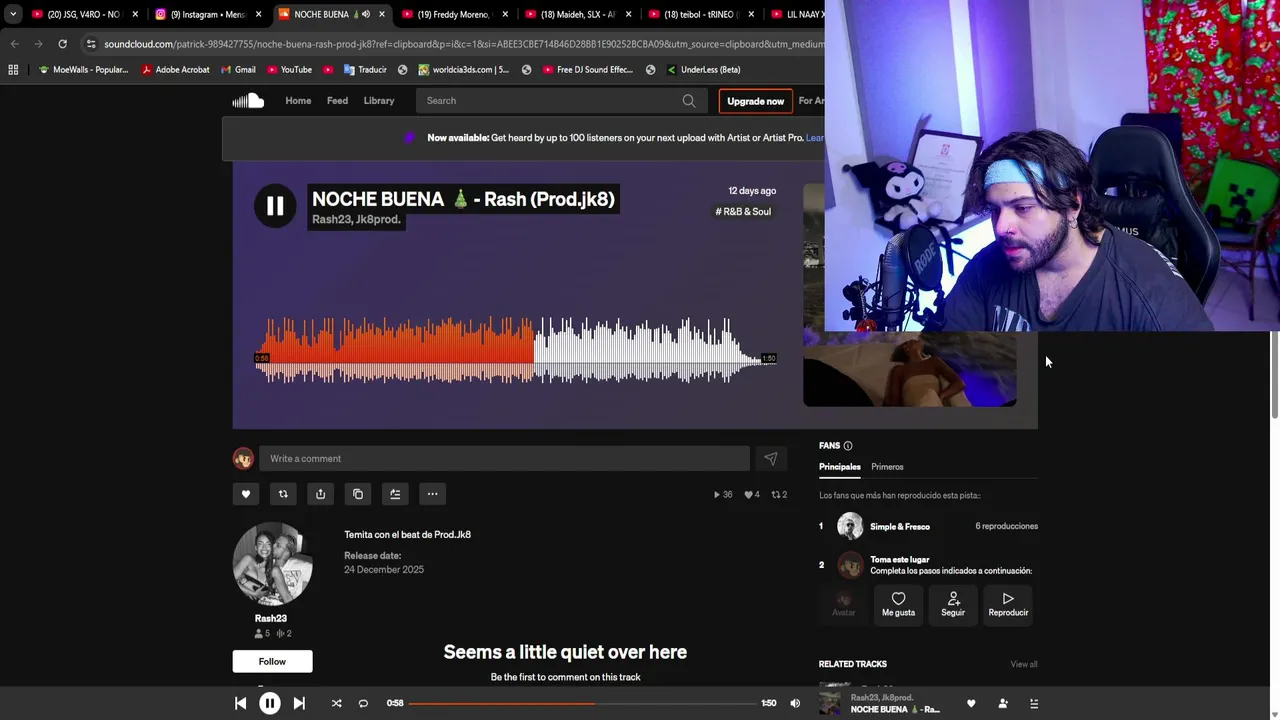Toggle repeat in player bar
The width and height of the screenshot is (1280, 720).
click(363, 703)
